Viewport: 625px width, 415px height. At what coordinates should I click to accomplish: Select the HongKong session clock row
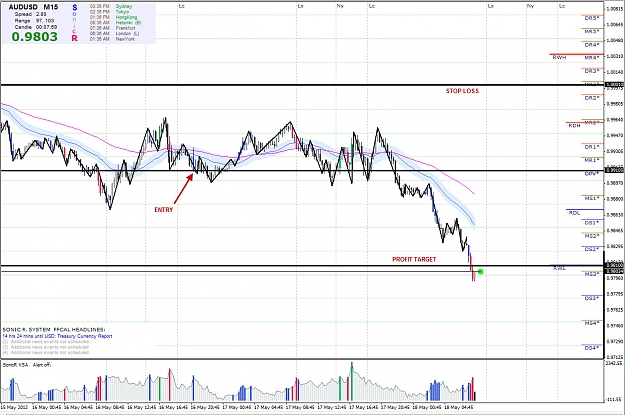coord(114,17)
